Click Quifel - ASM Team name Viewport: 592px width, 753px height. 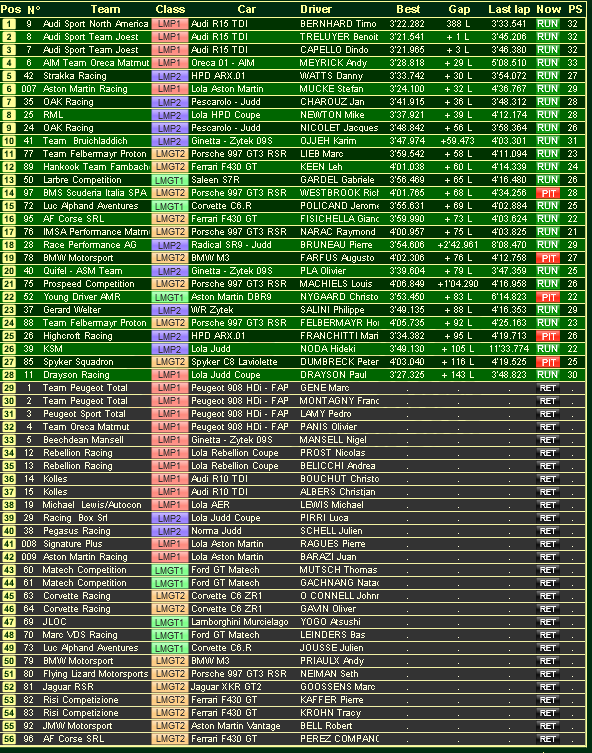[83, 270]
